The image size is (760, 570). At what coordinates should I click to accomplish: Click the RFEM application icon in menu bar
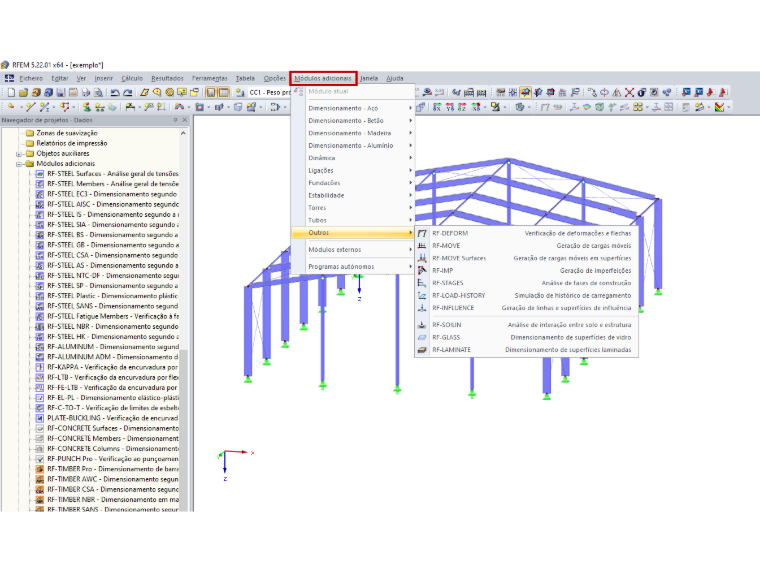9,78
